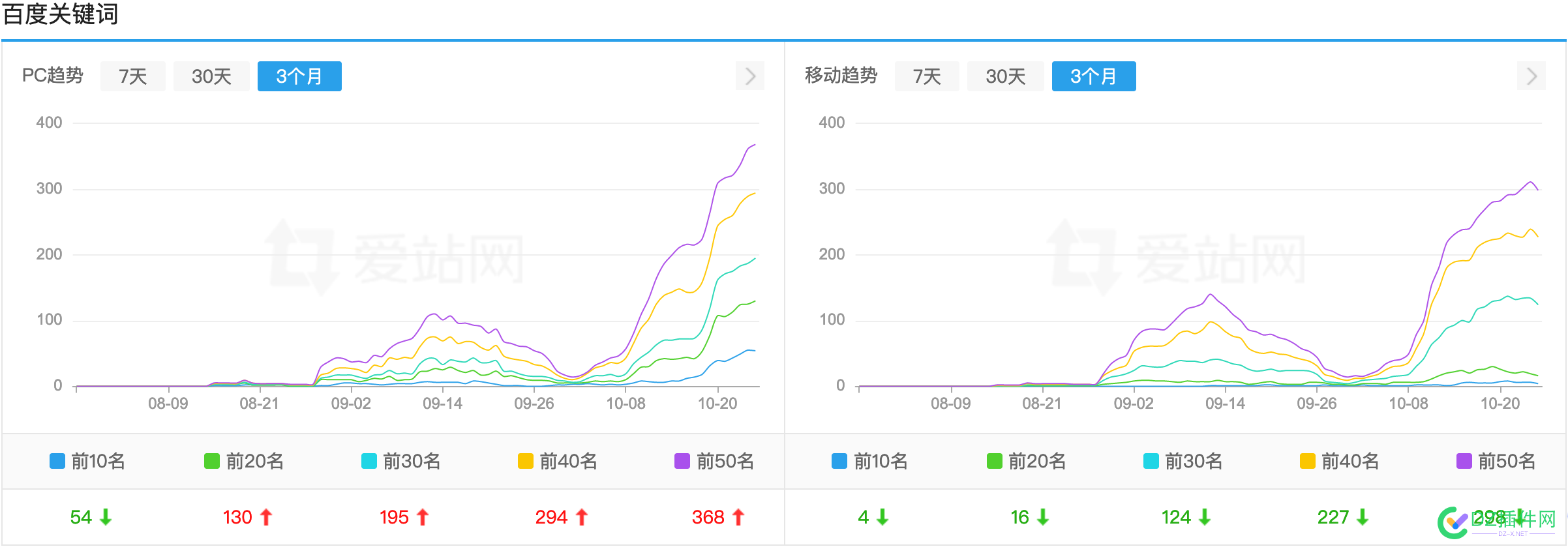Click the 前30名 legend label in mobile chart
The width and height of the screenshot is (1568, 549).
pos(1194,461)
